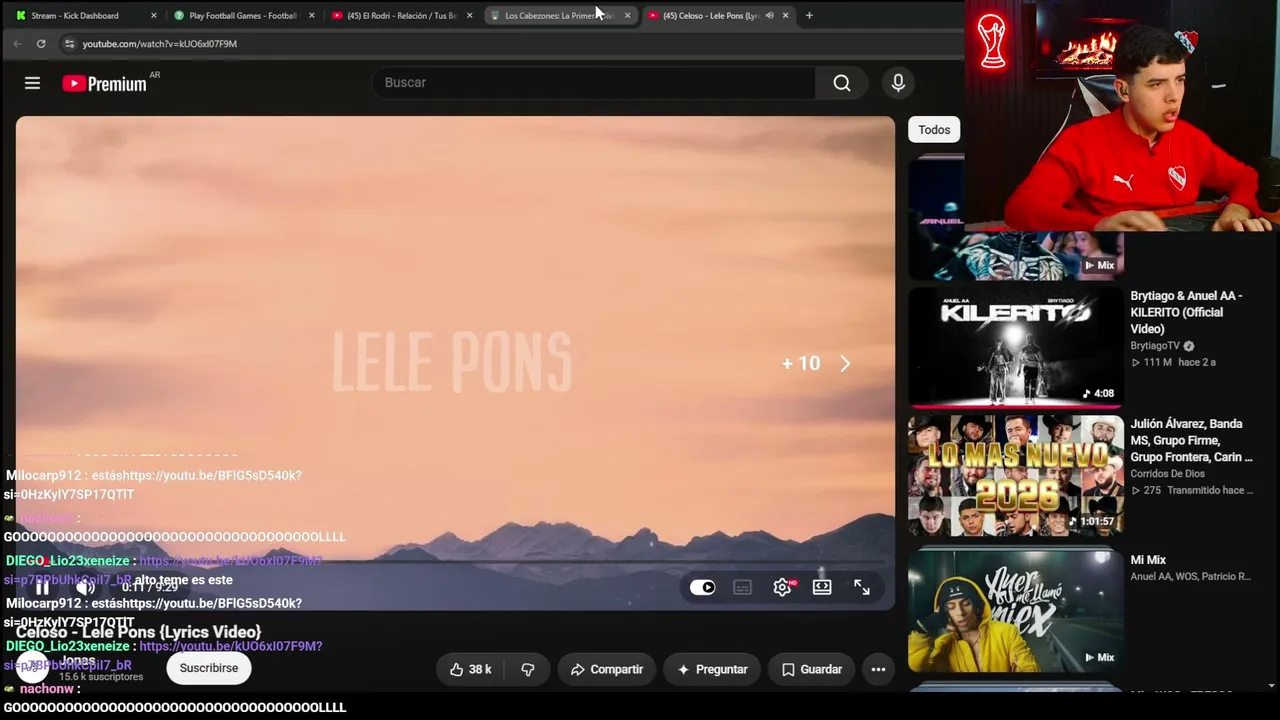The height and width of the screenshot is (720, 1280).
Task: Open the Mi Mix playlist thumbnail
Action: click(1016, 611)
